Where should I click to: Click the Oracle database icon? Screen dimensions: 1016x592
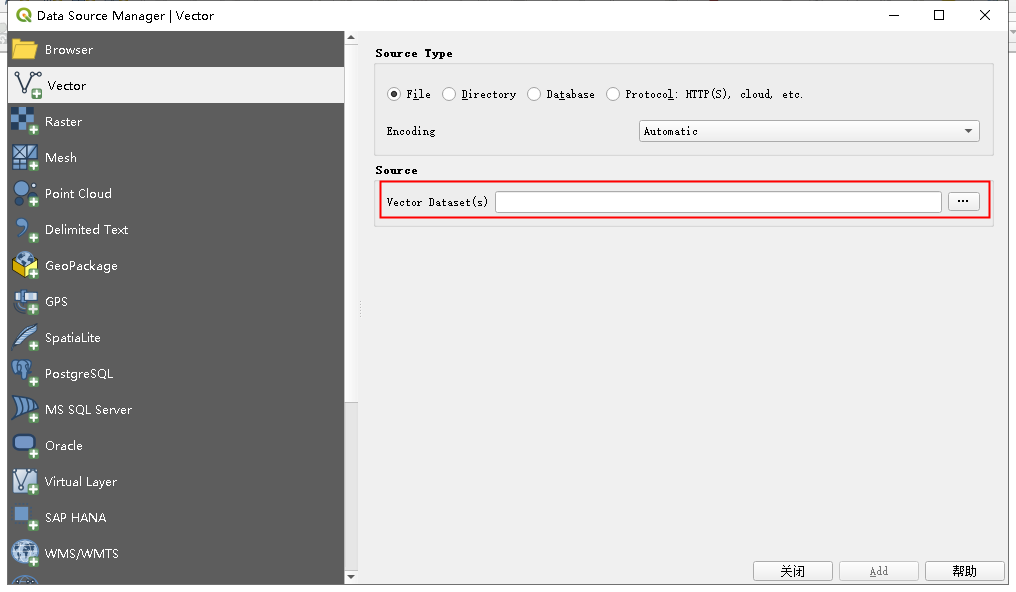point(25,446)
